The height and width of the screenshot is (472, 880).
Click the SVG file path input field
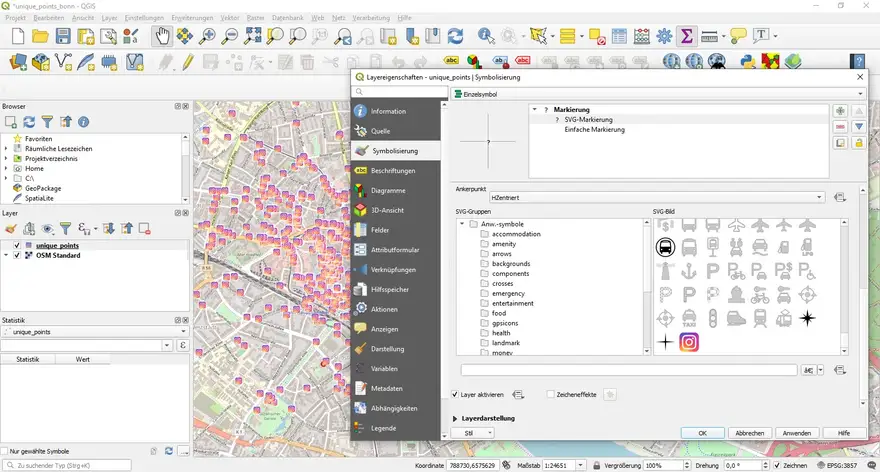629,370
